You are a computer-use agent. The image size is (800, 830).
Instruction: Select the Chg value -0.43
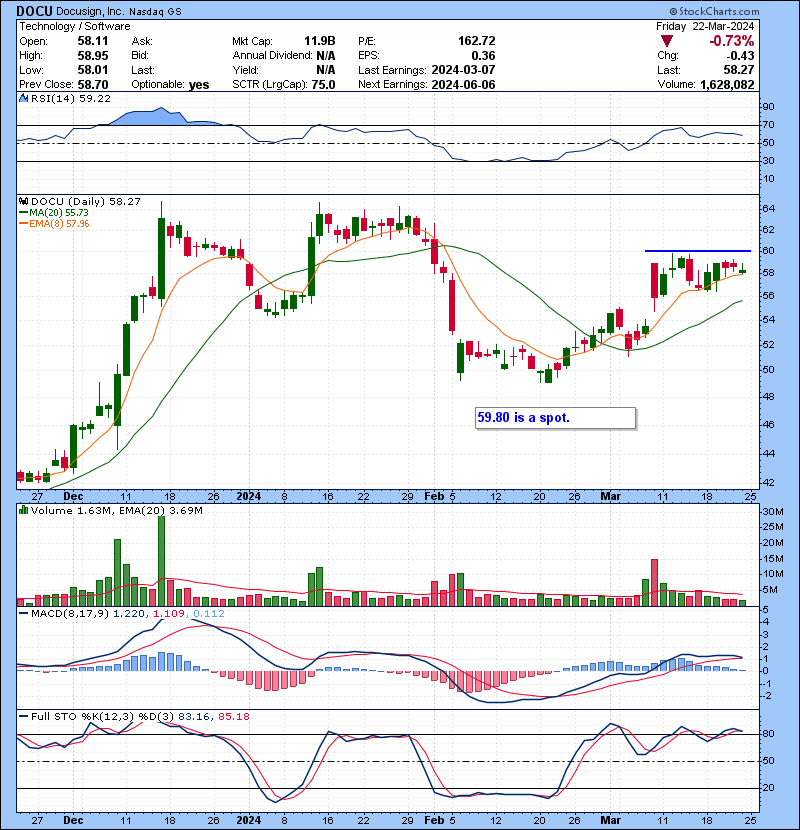point(740,56)
